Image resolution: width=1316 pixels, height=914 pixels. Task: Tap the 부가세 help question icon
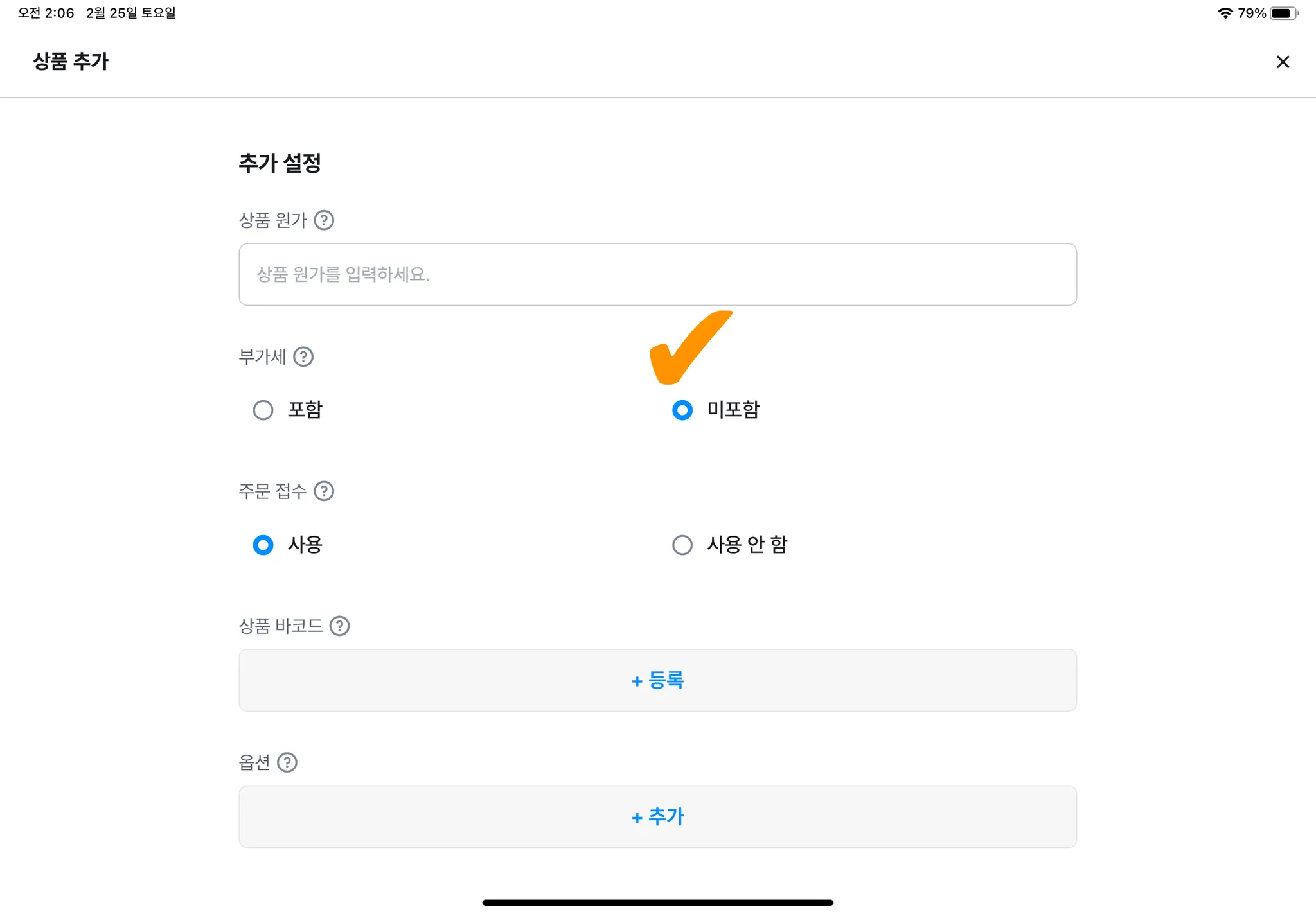pyautogui.click(x=303, y=356)
